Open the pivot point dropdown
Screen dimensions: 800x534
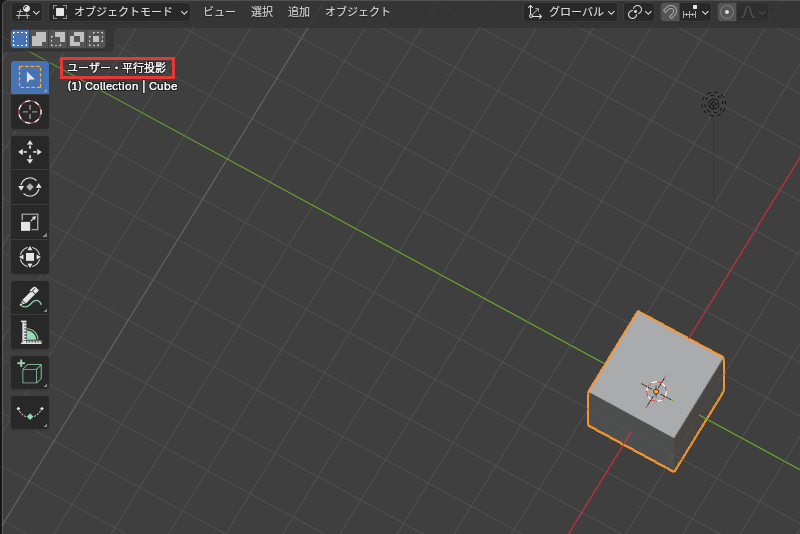639,12
